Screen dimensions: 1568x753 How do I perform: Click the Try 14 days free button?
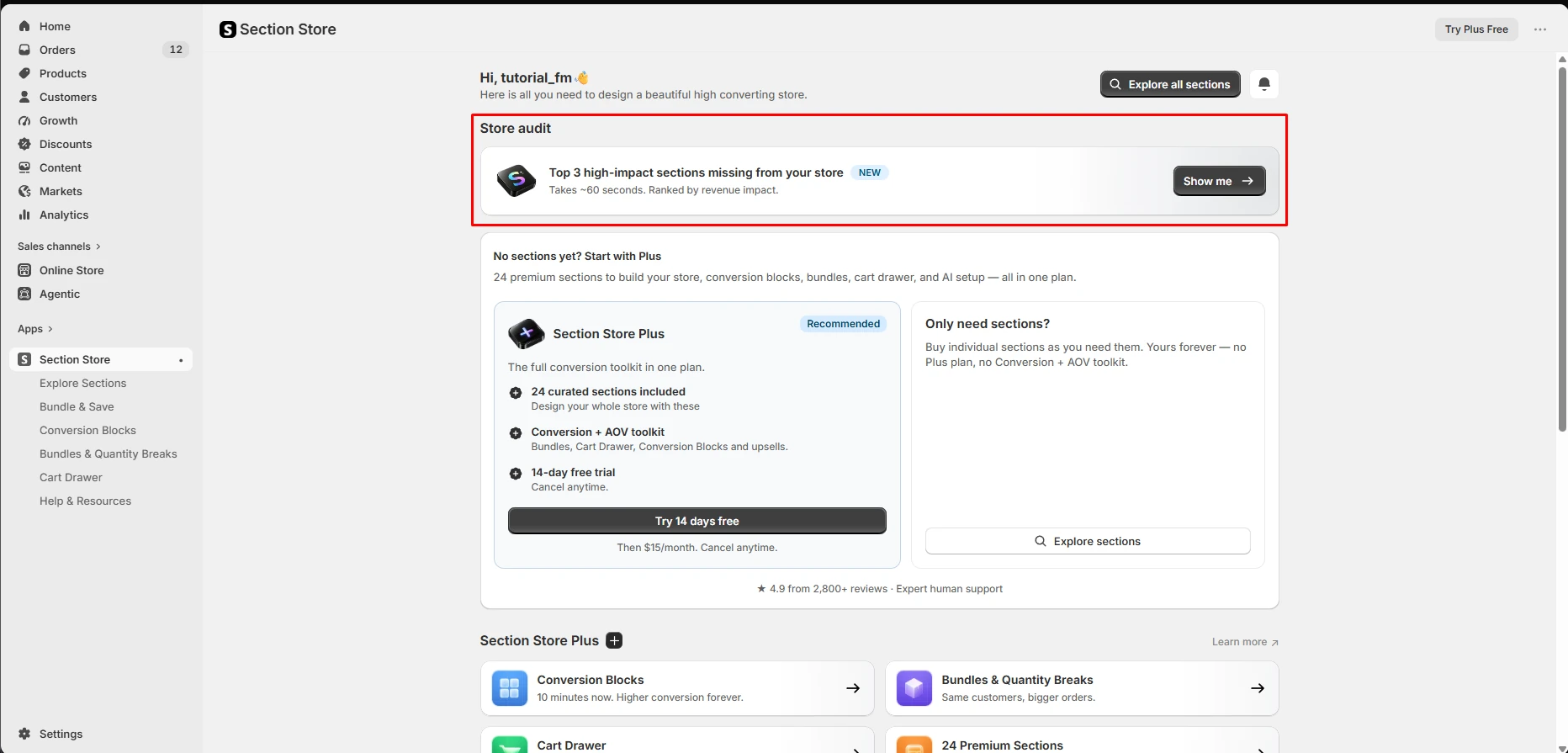click(697, 521)
